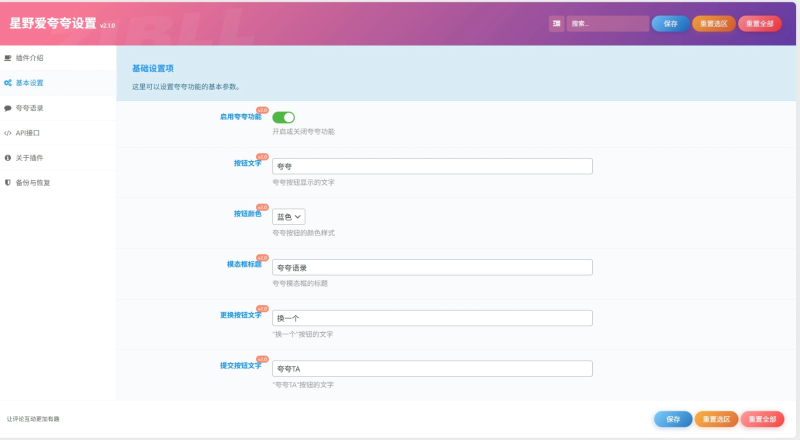Screen dimensions: 800x440
Task: Click the 按钮文字 label
Action: click(x=247, y=163)
